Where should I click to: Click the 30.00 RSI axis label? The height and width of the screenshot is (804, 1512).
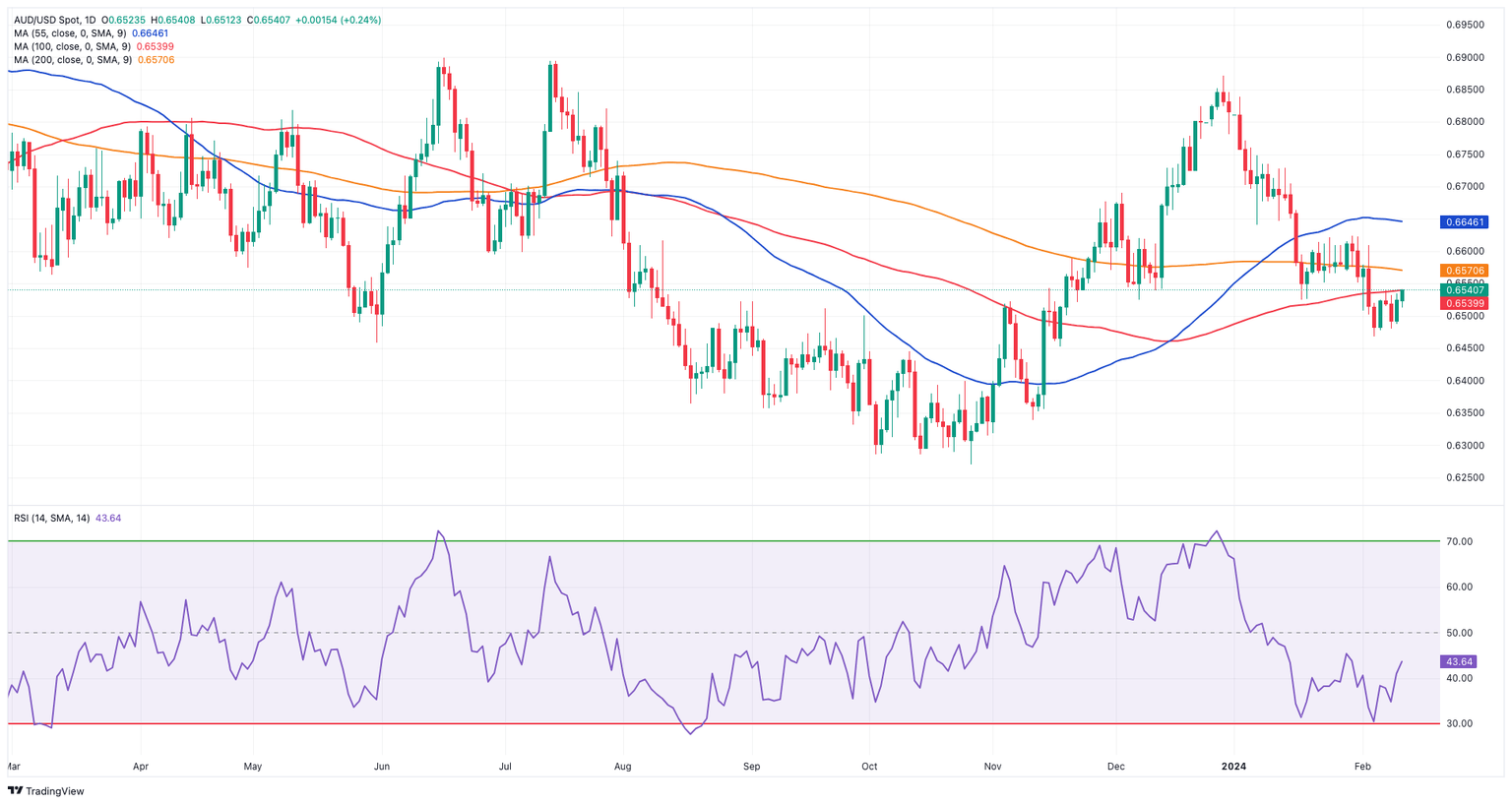pyautogui.click(x=1460, y=723)
